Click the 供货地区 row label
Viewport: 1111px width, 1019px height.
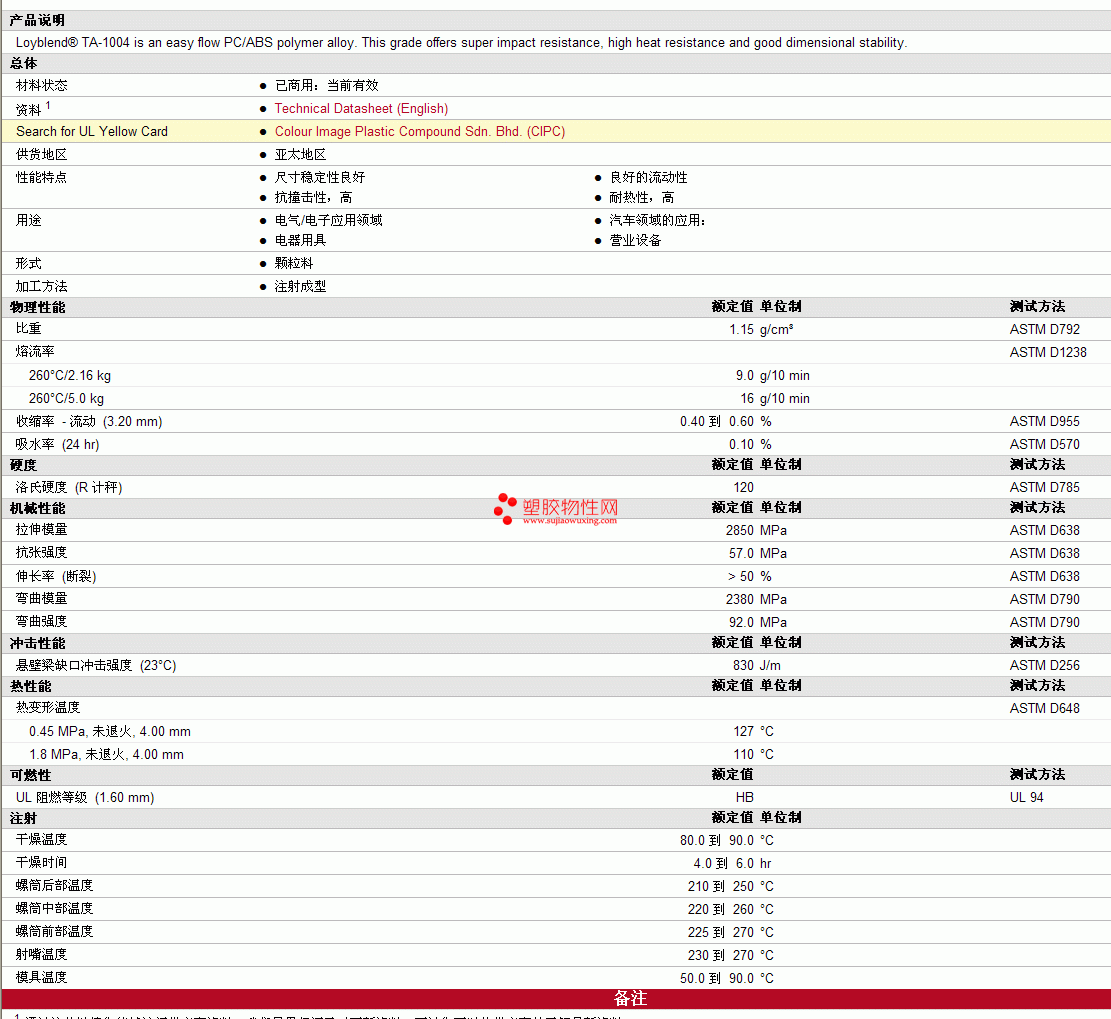[42, 154]
